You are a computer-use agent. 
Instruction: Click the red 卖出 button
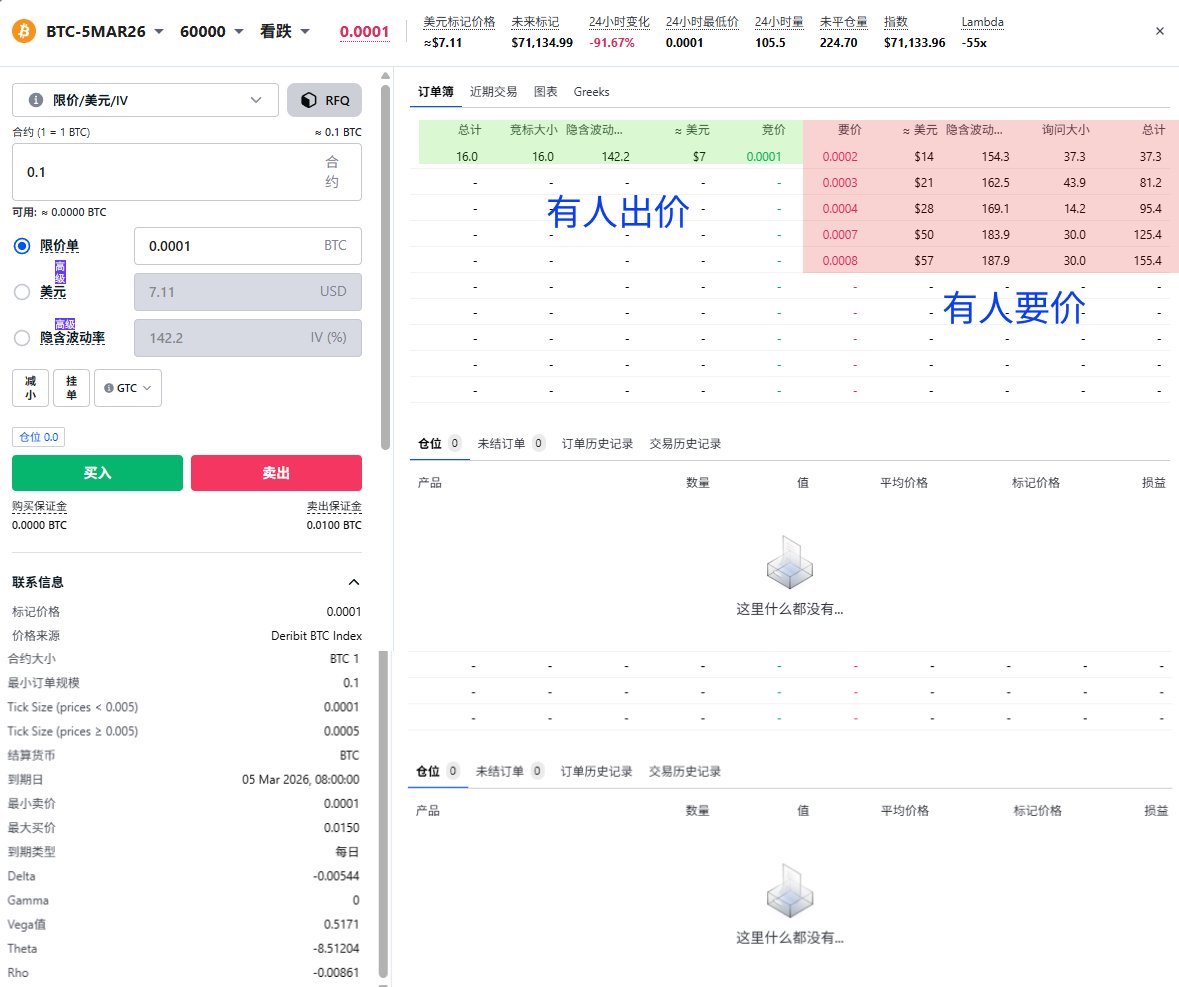coord(276,473)
